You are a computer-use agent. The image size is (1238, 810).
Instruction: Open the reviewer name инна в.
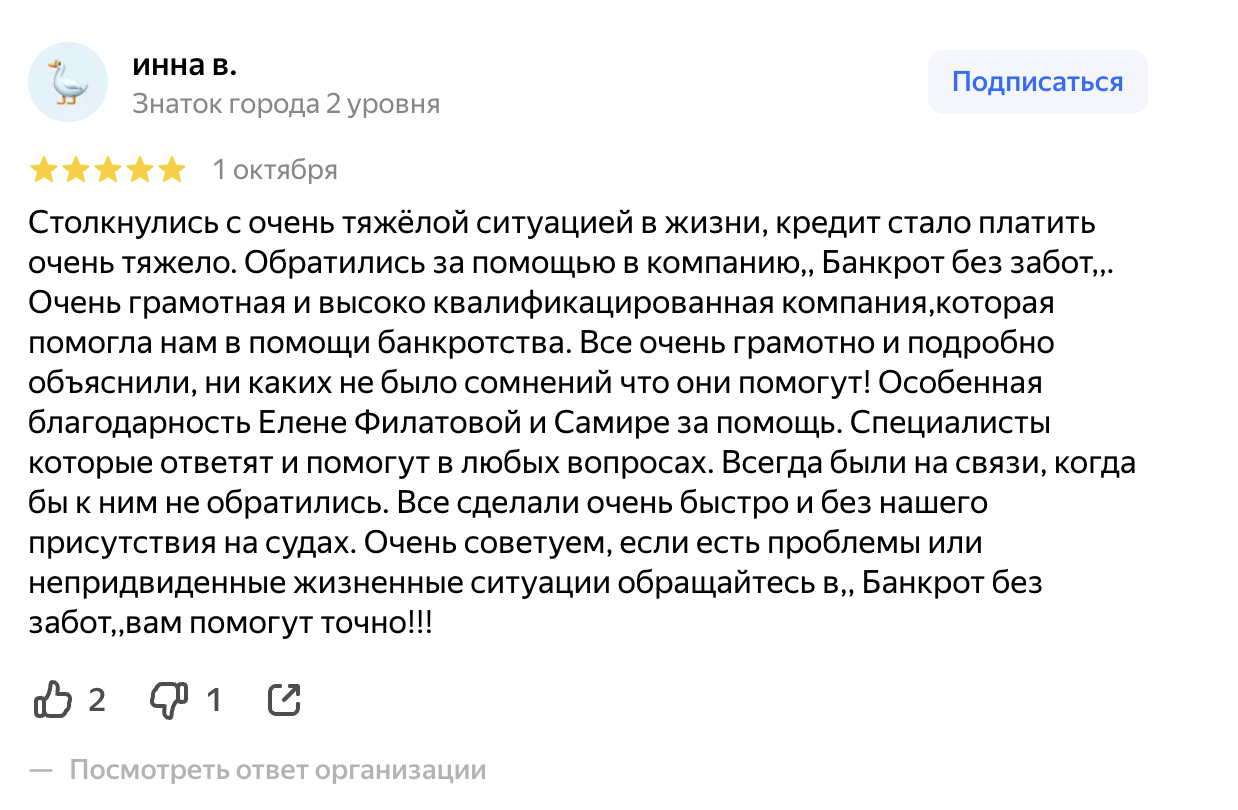(x=184, y=65)
